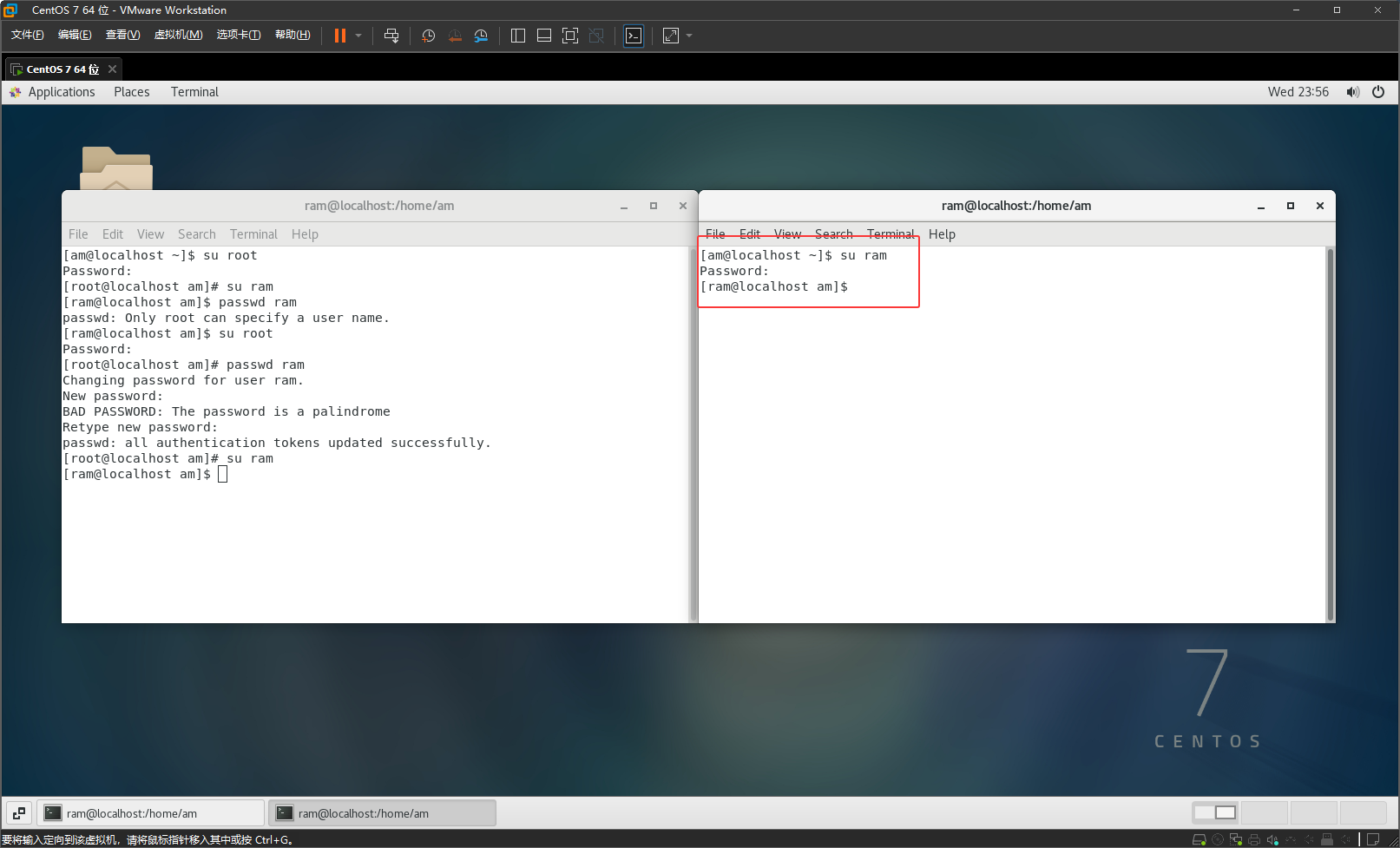Open the 选项卡(T) menu
The width and height of the screenshot is (1400, 848).
pyautogui.click(x=239, y=35)
